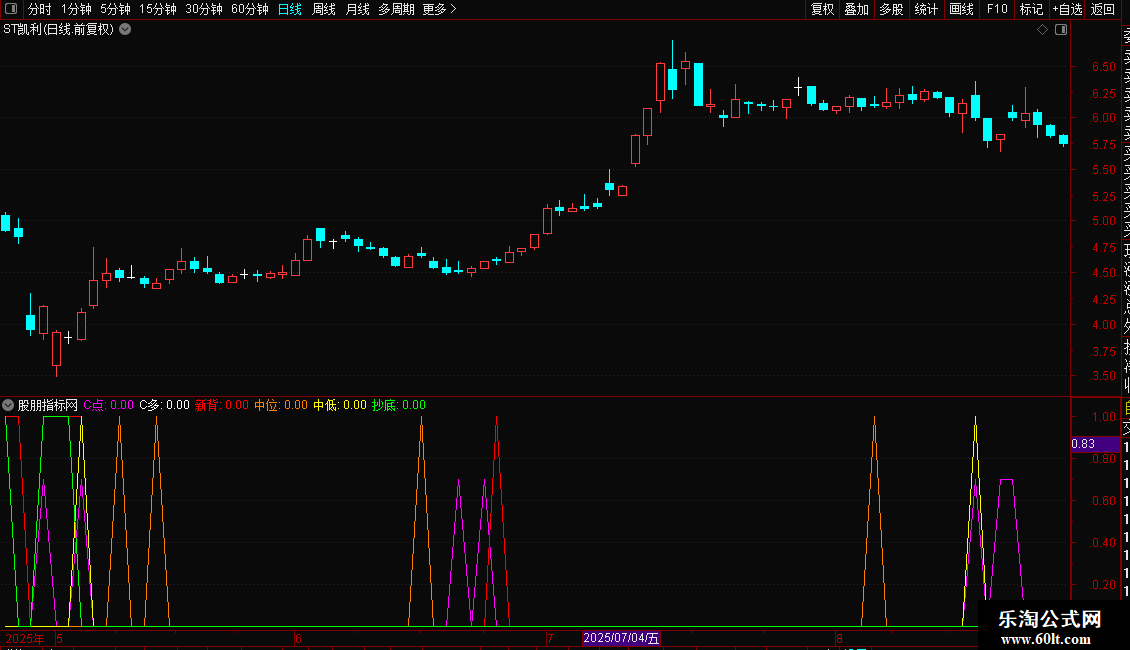1130x650 pixels.
Task: Click the C多 indicator value label
Action: point(164,405)
